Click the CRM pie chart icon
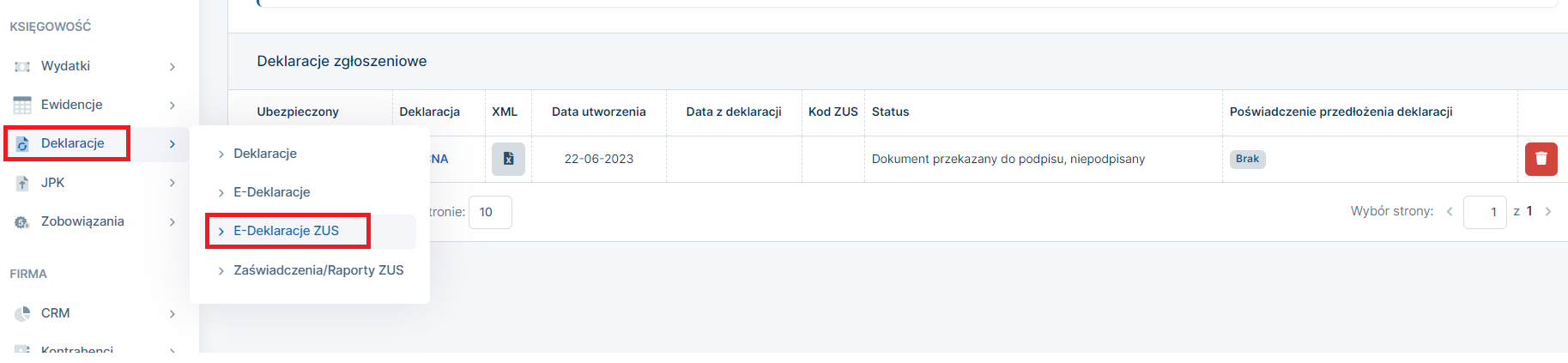Viewport: 1568px width, 363px height. click(22, 313)
